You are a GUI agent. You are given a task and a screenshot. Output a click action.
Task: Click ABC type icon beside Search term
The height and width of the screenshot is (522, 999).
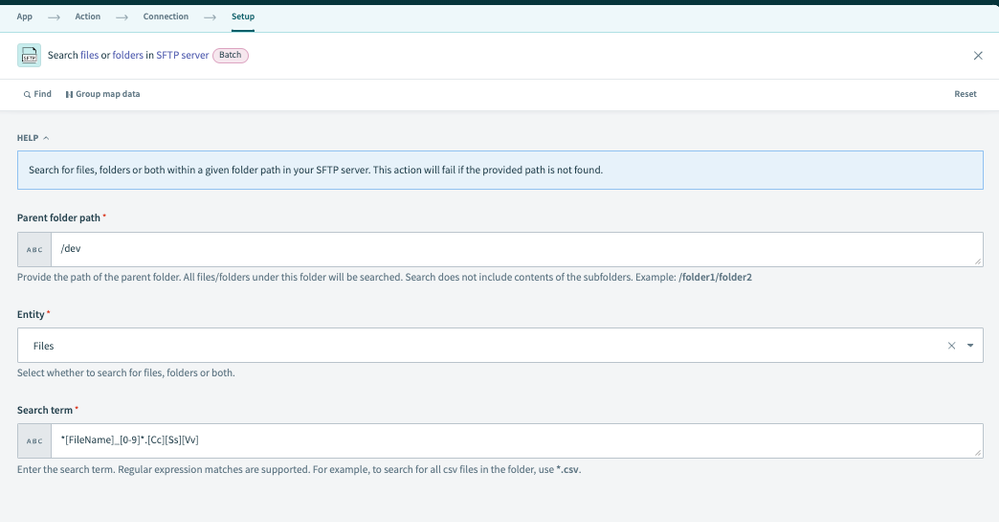click(35, 441)
